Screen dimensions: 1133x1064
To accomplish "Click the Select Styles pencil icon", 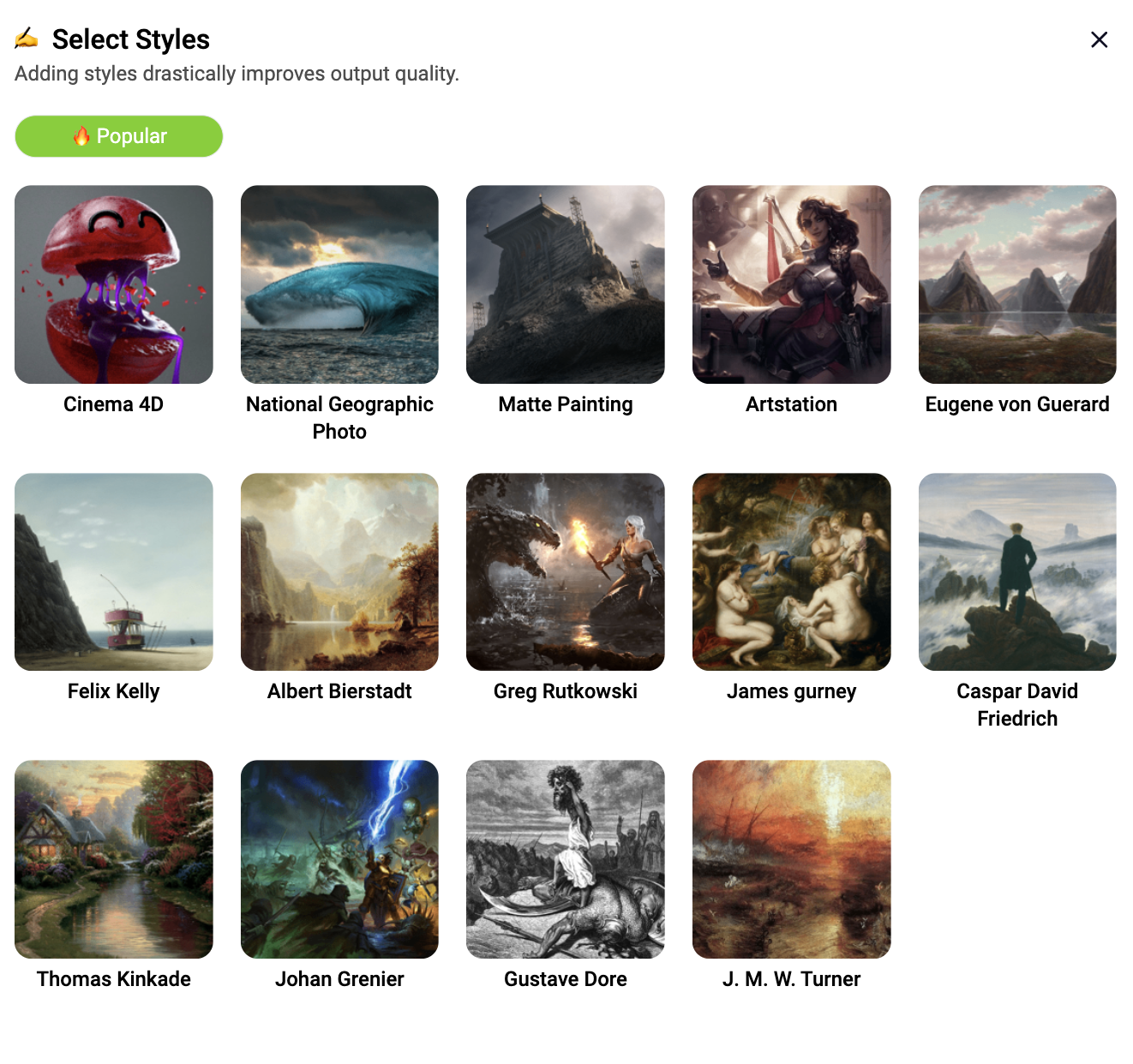I will coord(27,39).
